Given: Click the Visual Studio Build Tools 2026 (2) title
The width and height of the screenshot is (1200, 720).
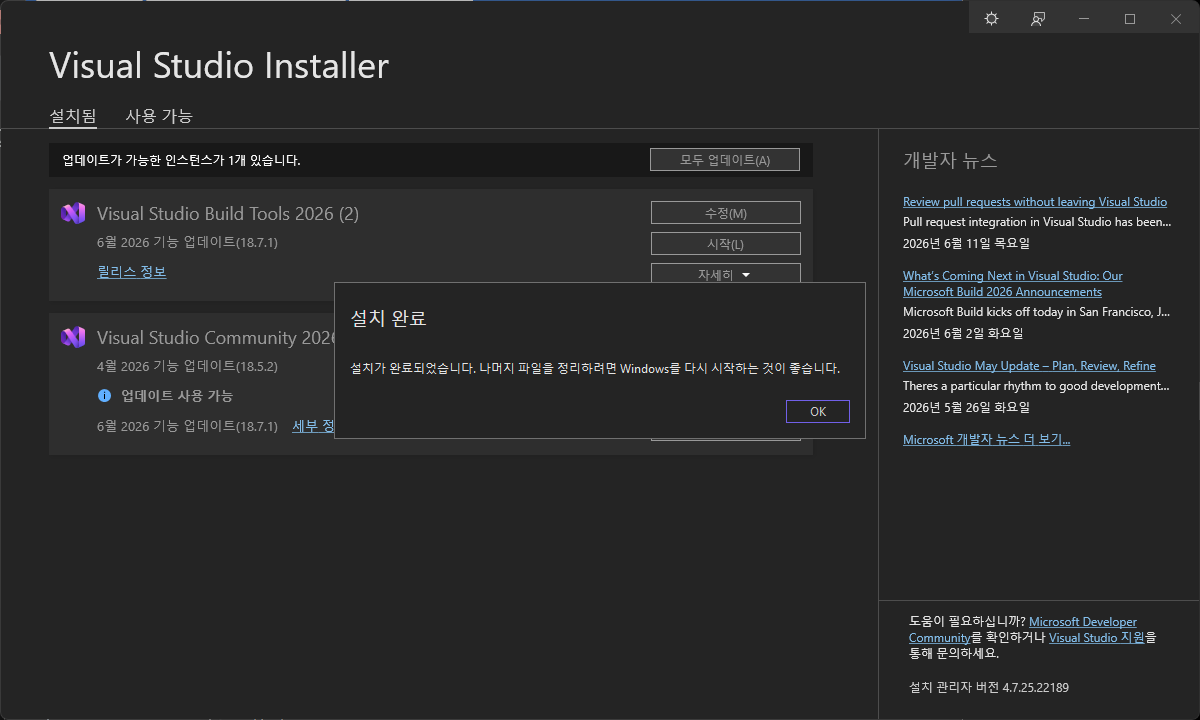Looking at the screenshot, I should 228,213.
